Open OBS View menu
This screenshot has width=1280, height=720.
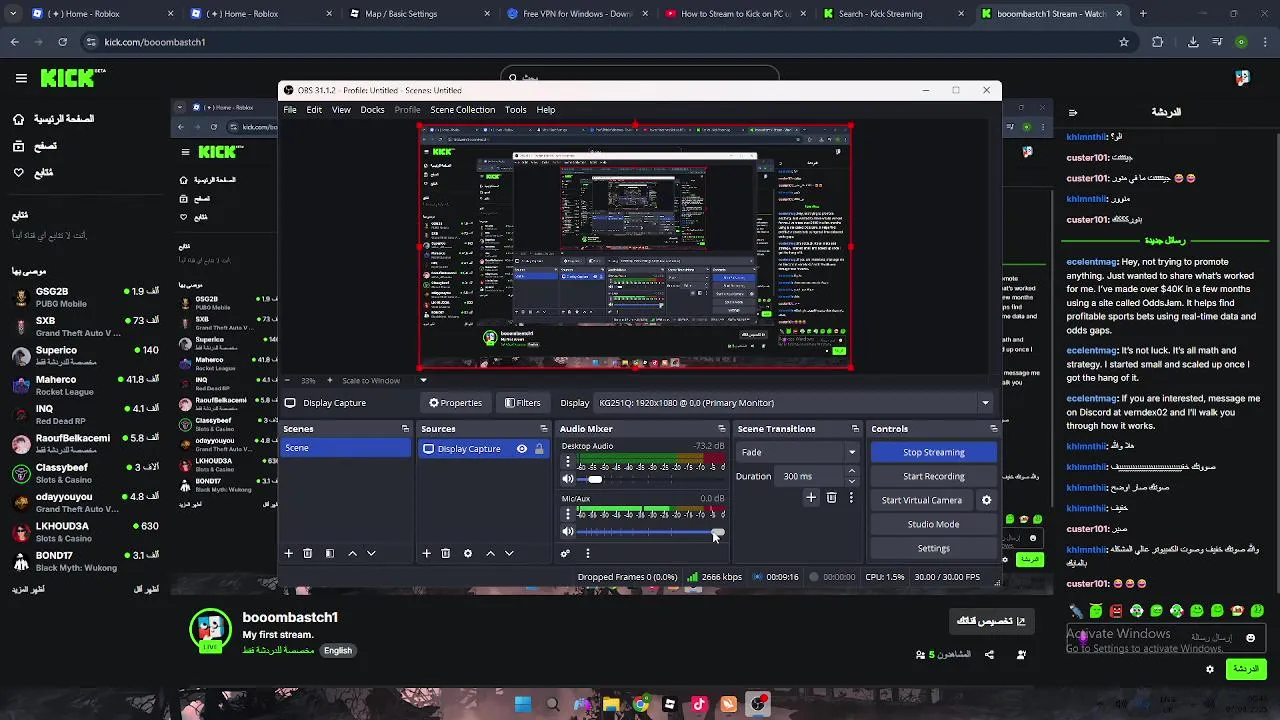click(341, 110)
